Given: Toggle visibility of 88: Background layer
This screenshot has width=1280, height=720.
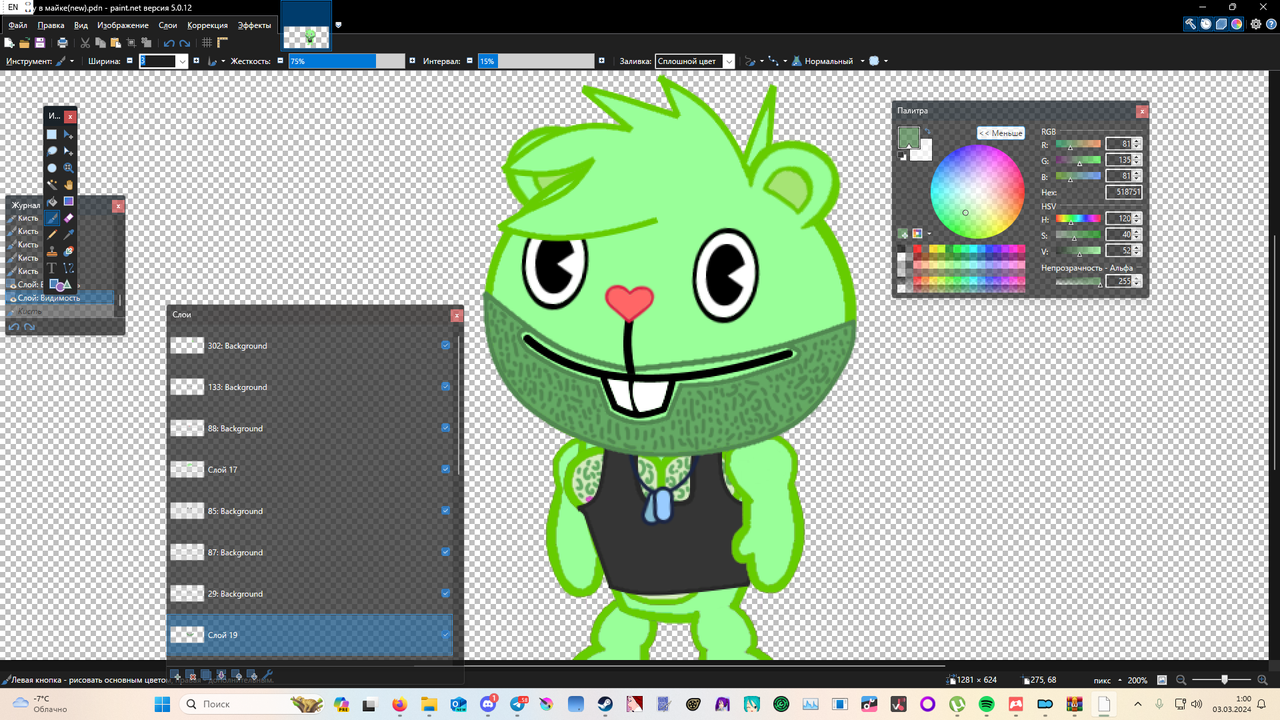Looking at the screenshot, I should [x=445, y=428].
